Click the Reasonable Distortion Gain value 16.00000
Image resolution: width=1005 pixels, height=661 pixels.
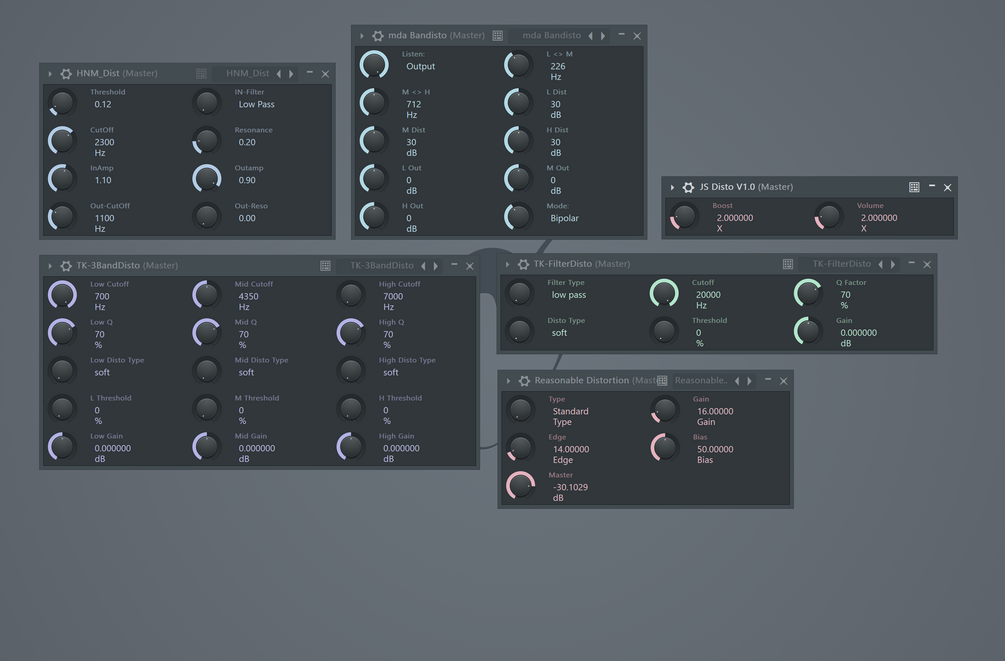point(715,412)
